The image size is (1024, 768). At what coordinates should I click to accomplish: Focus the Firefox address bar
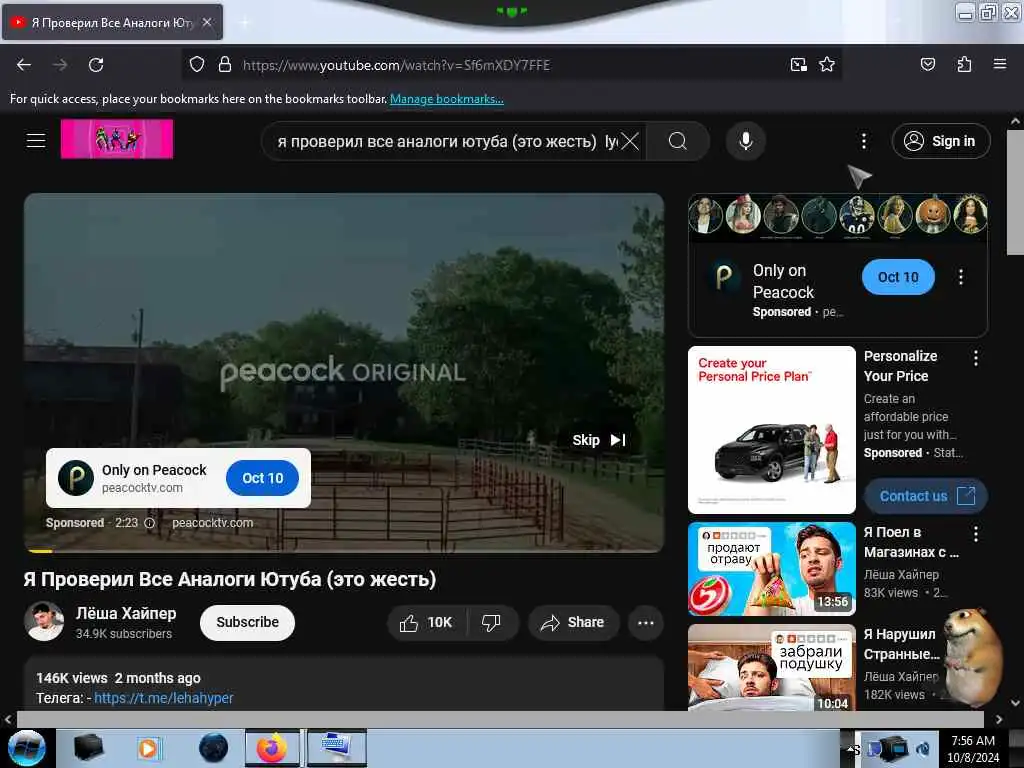(509, 65)
